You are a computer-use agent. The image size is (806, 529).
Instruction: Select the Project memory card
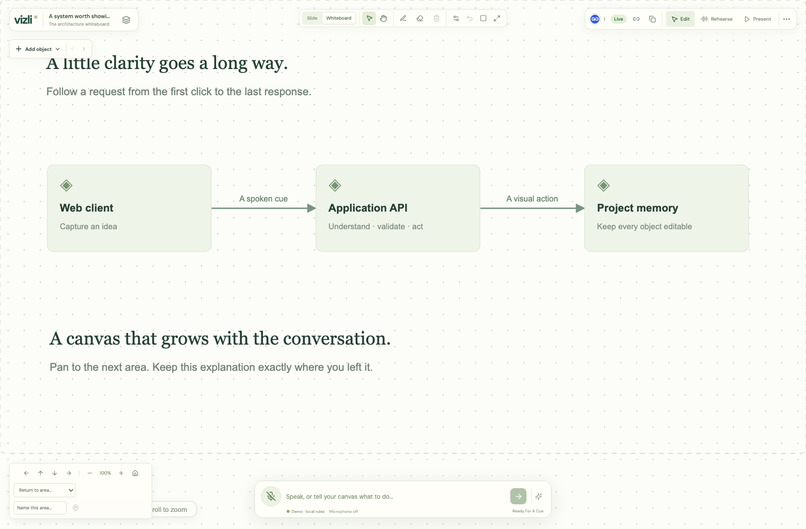point(666,208)
